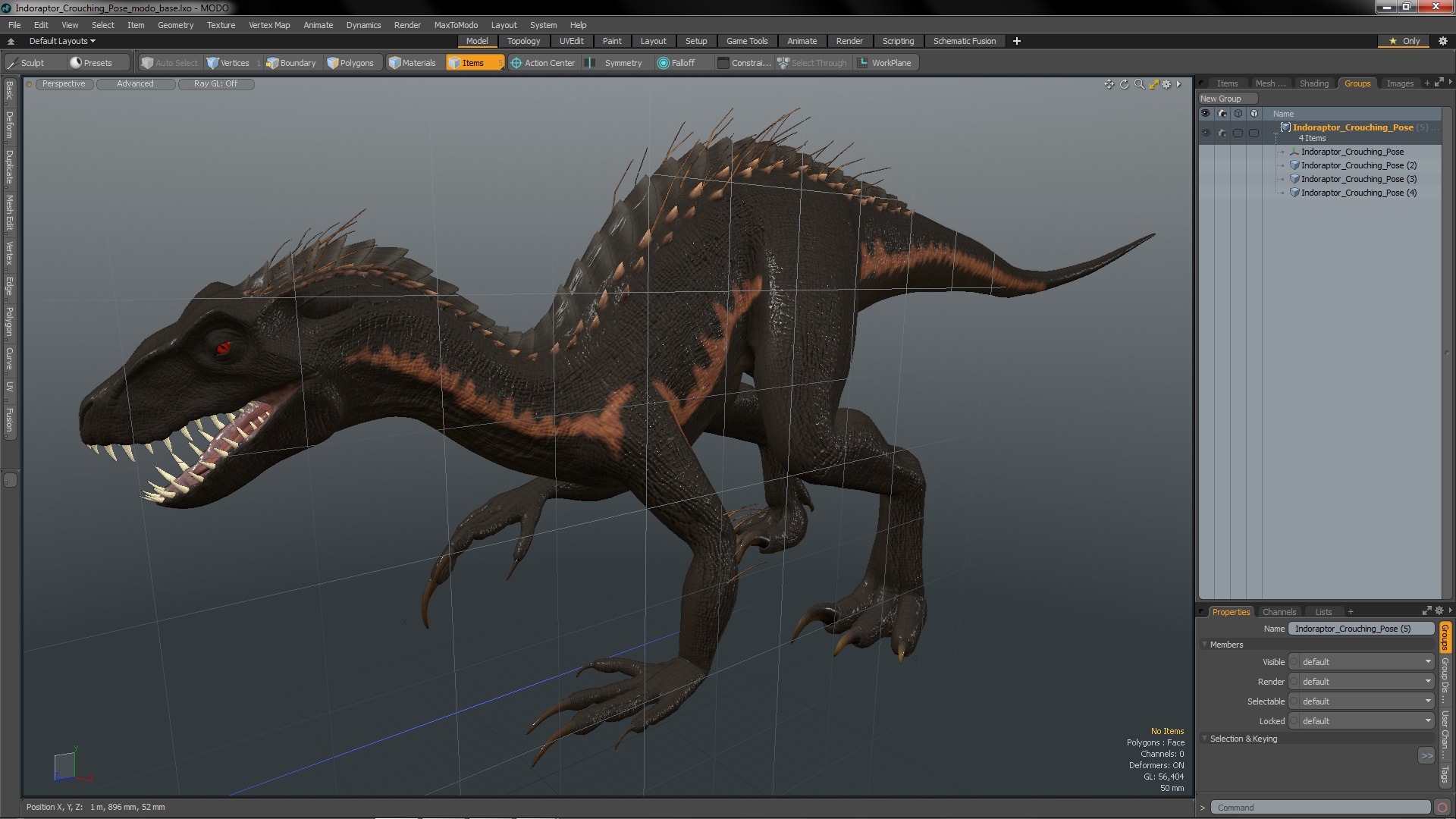Click the Advanced viewport shading button
This screenshot has width=1456, height=819.
click(x=135, y=84)
